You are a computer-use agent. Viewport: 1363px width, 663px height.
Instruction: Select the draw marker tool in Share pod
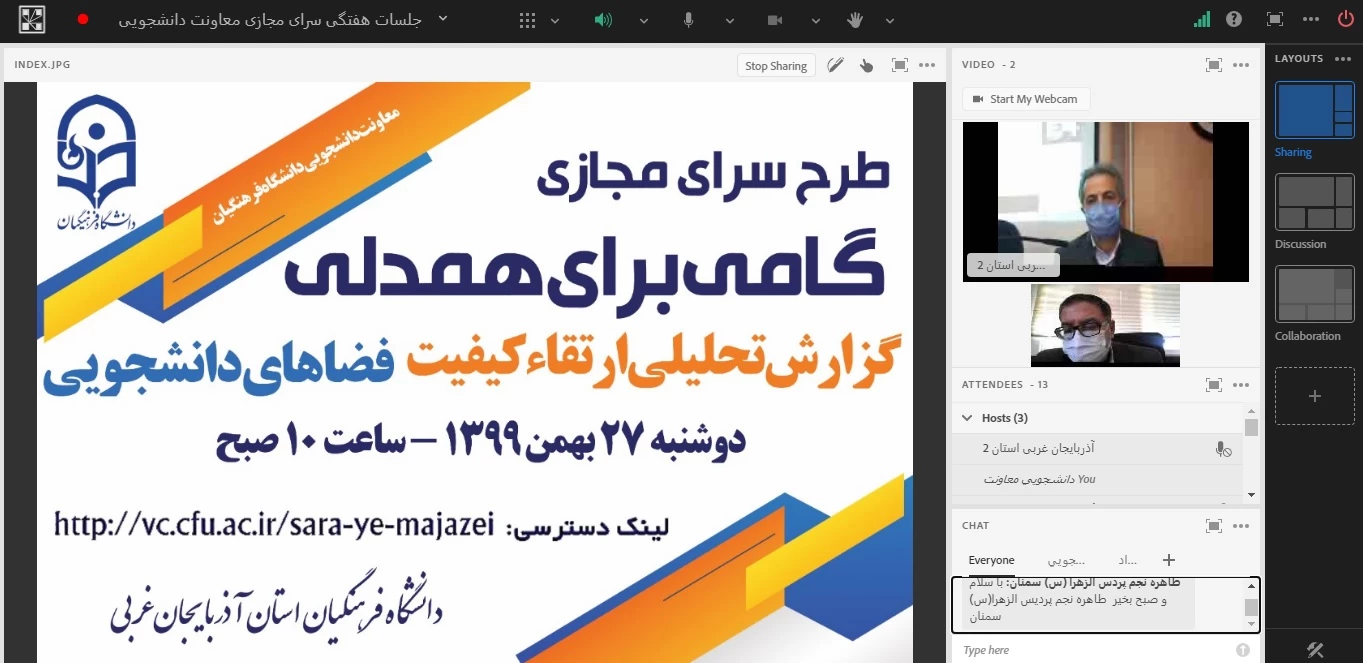coord(835,66)
